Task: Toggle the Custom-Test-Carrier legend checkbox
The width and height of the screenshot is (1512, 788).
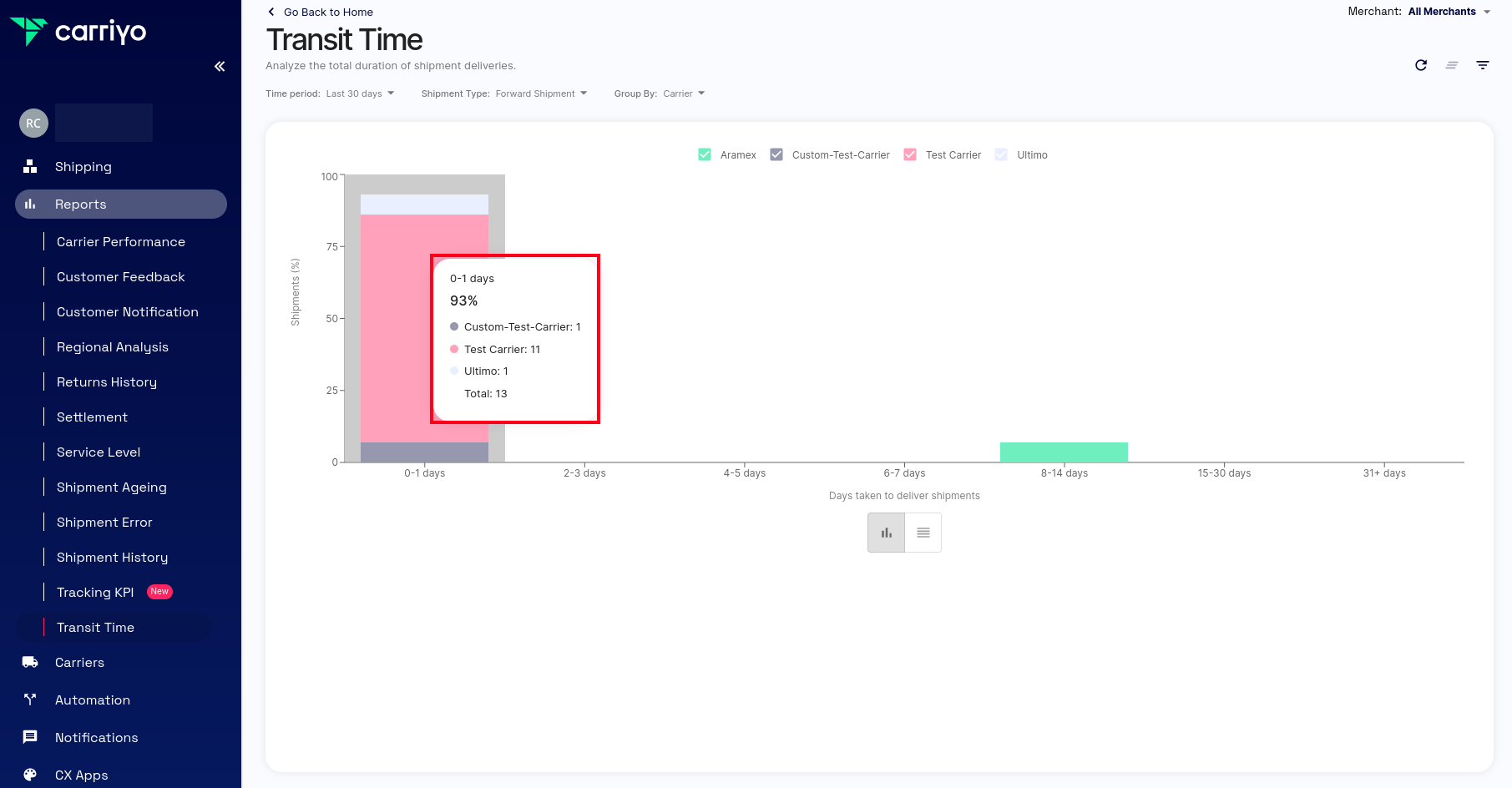Action: point(776,154)
